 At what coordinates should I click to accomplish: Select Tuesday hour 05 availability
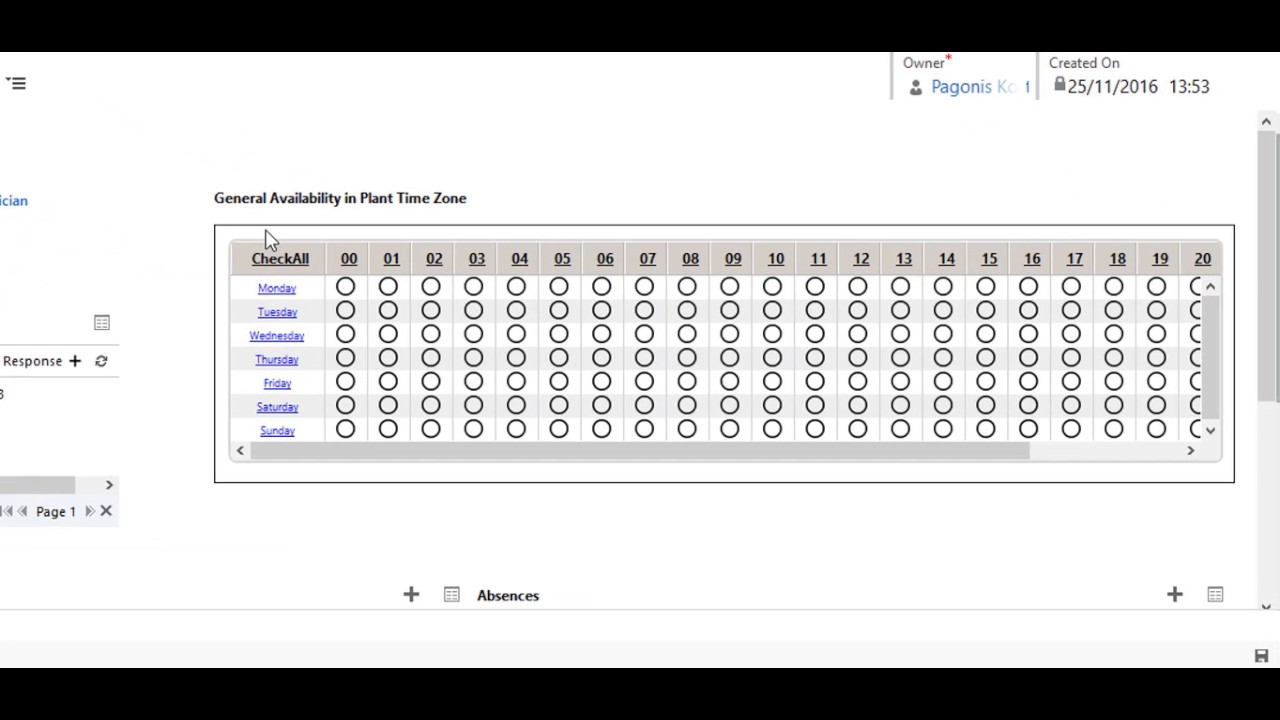pyautogui.click(x=559, y=311)
